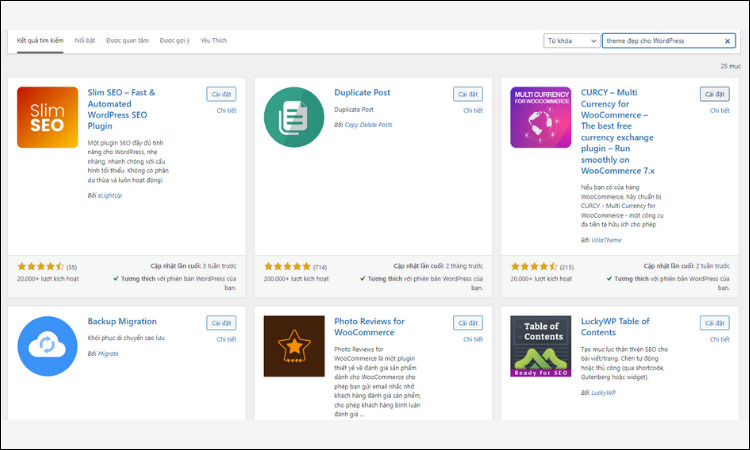Switch to the Được quan tâm tab
This screenshot has width=750, height=450.
coord(127,41)
